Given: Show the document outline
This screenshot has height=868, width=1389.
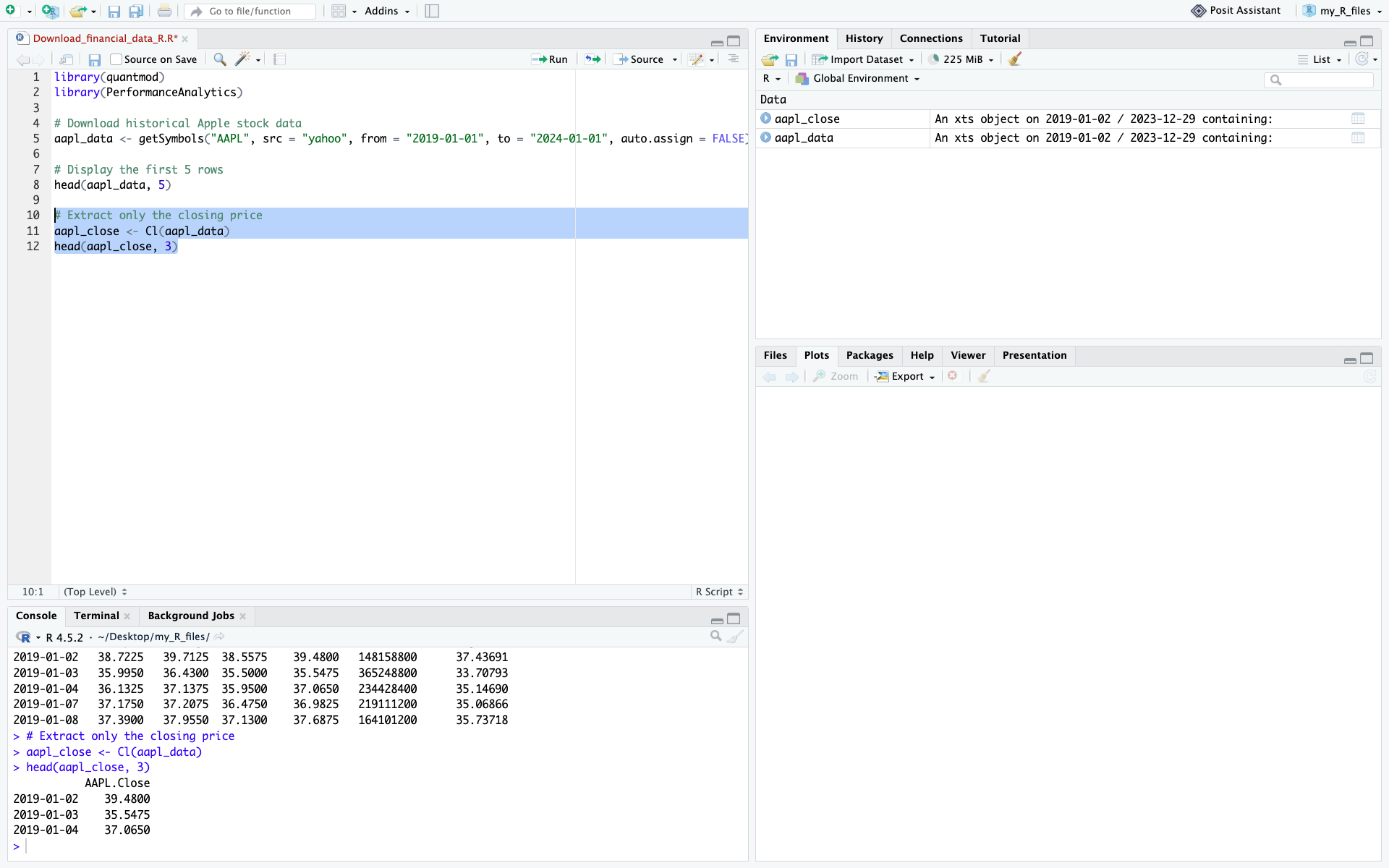Looking at the screenshot, I should click(x=734, y=59).
